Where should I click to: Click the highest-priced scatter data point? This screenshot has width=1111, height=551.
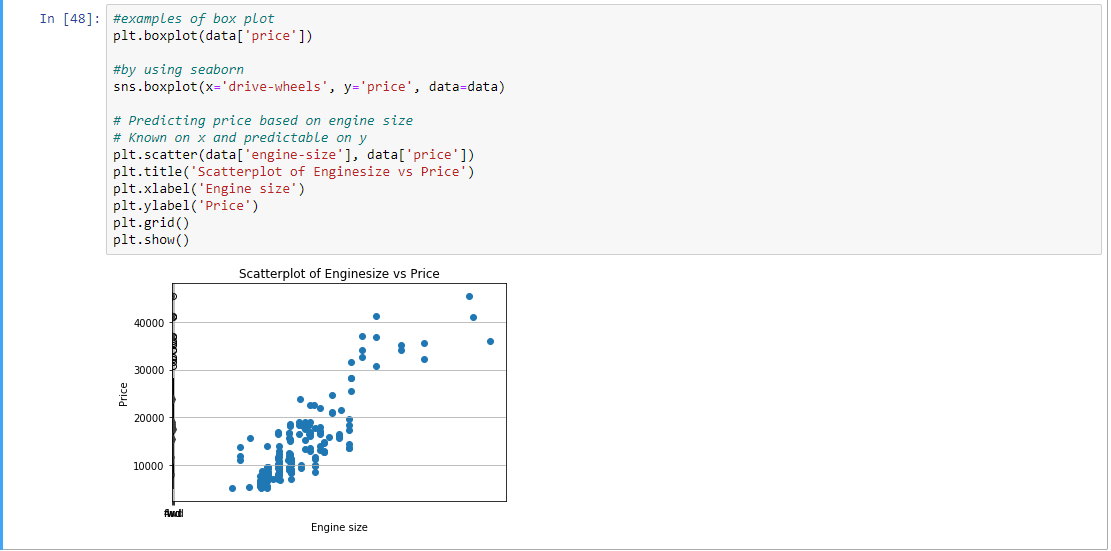(x=469, y=296)
